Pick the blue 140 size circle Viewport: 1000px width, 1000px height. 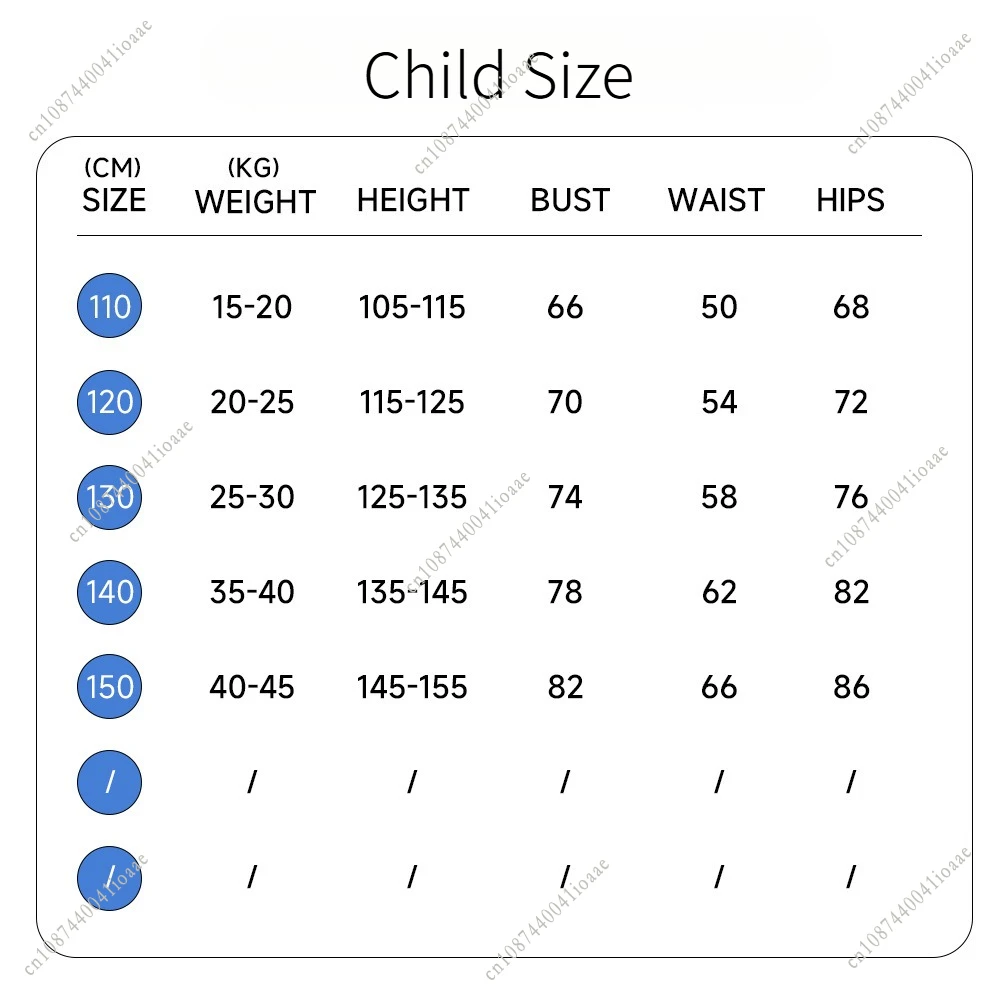coord(109,592)
